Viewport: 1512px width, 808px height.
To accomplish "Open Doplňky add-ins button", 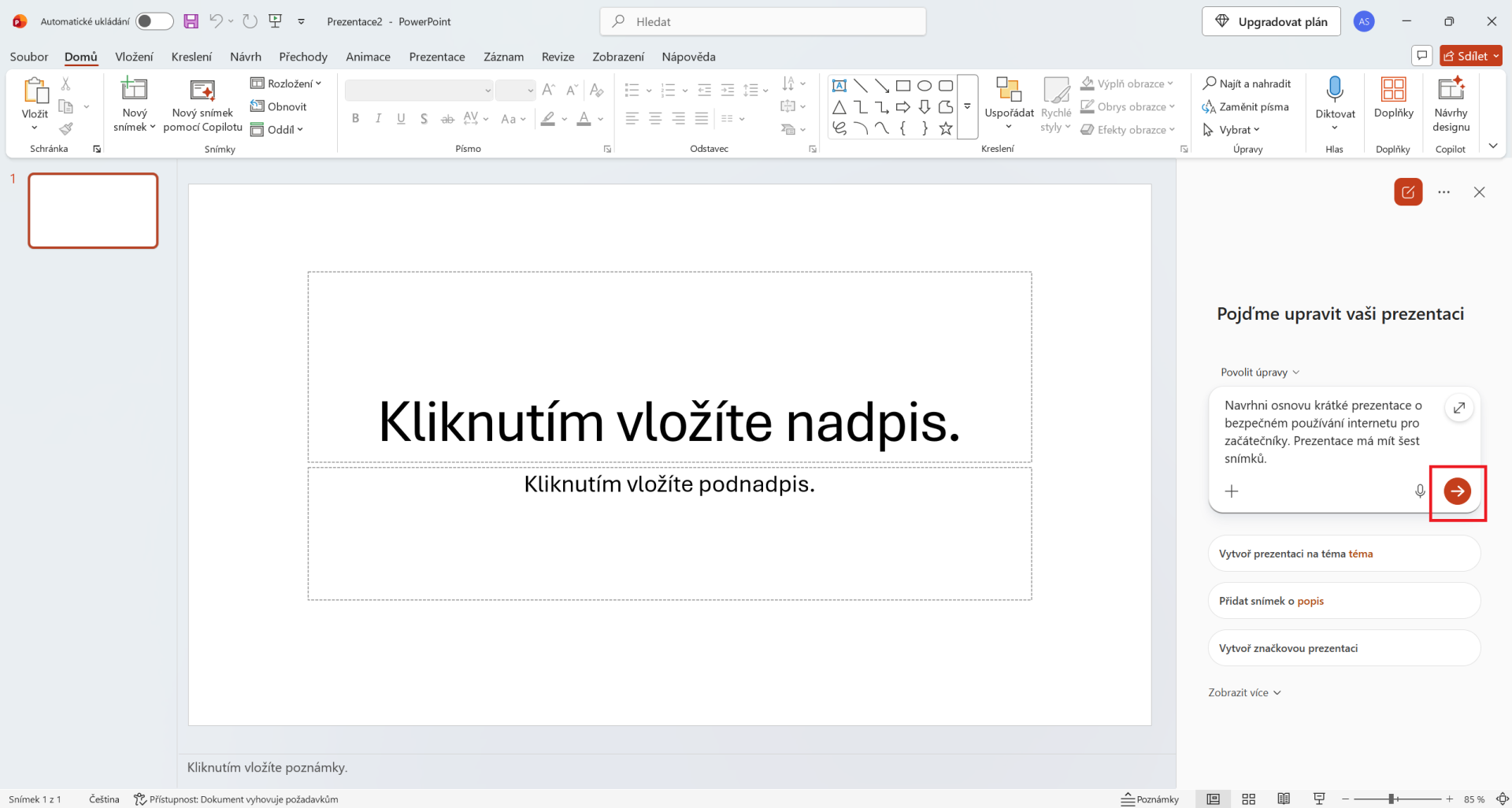I will (x=1393, y=98).
